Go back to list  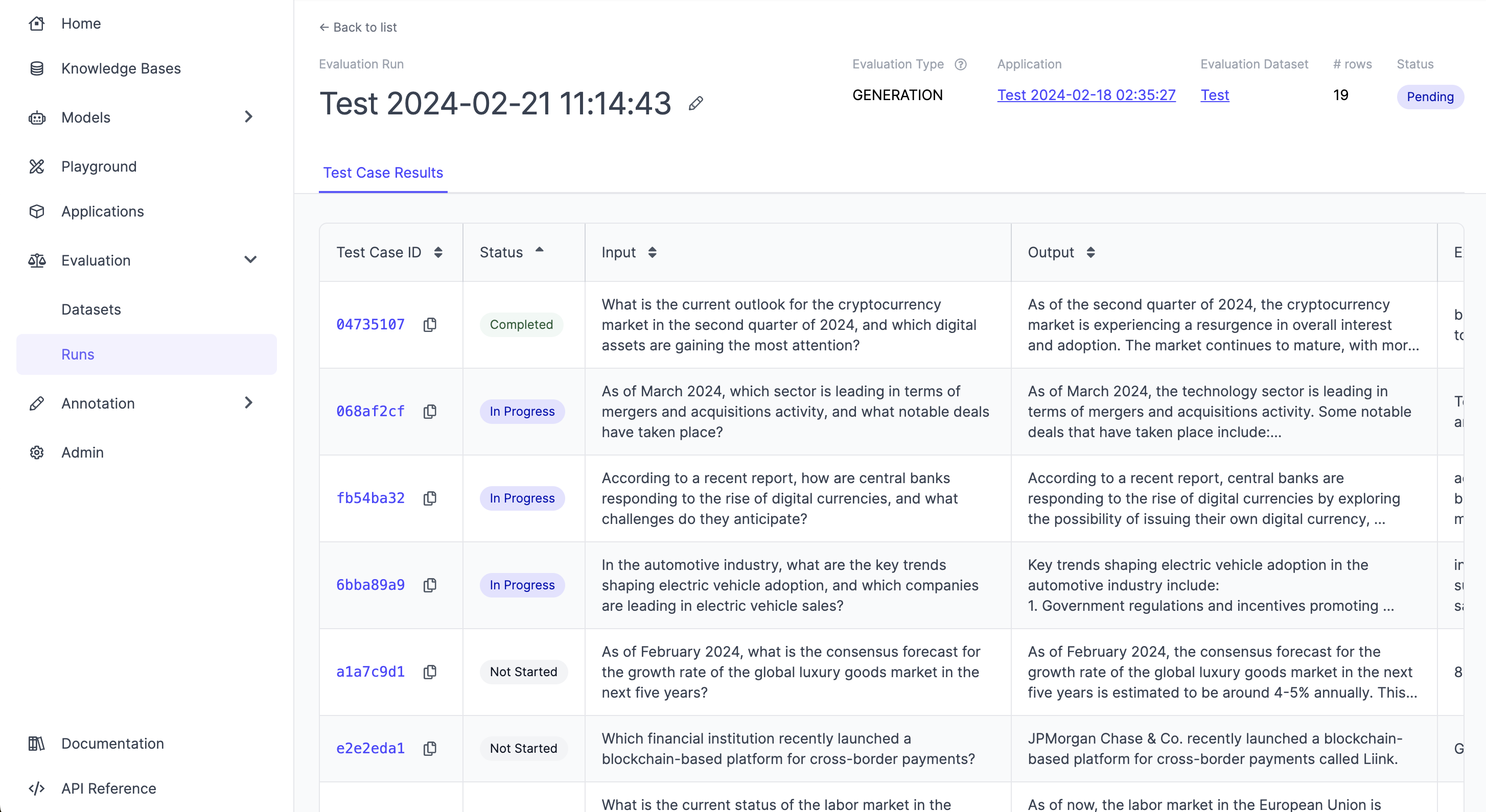(358, 28)
